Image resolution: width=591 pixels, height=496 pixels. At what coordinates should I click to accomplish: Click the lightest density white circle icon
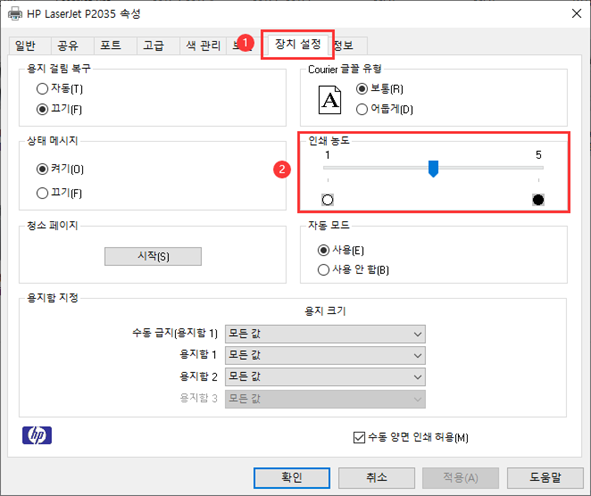coord(328,200)
